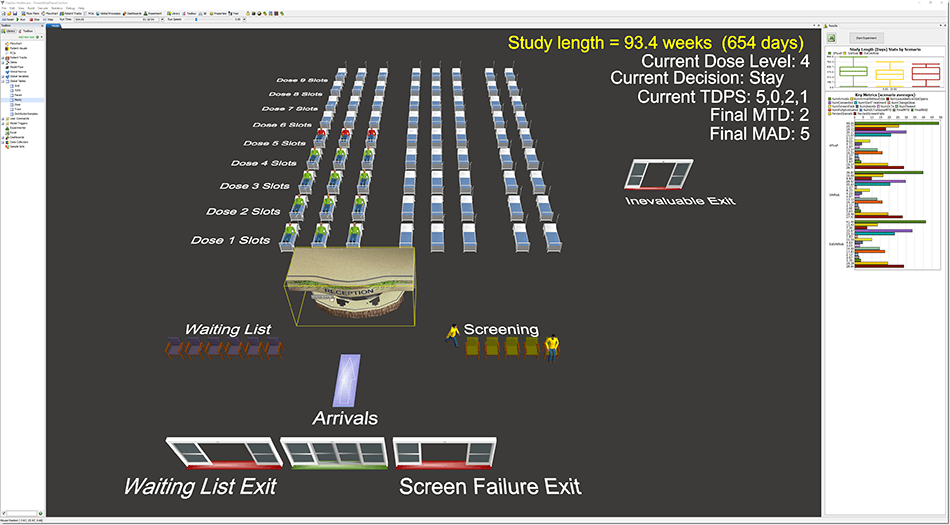Viewport: 950px width, 525px height.
Task: Show the Library pane via toolbar
Action: pyautogui.click(x=173, y=13)
